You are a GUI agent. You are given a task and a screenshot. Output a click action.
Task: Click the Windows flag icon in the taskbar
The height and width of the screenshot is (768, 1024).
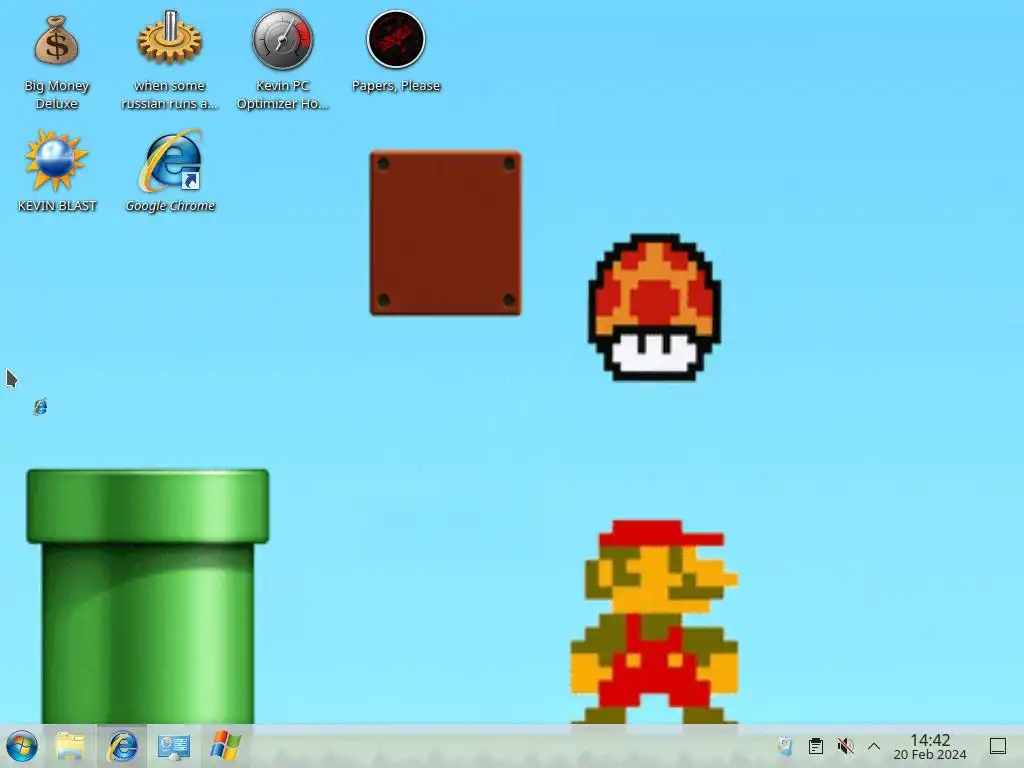tap(225, 746)
